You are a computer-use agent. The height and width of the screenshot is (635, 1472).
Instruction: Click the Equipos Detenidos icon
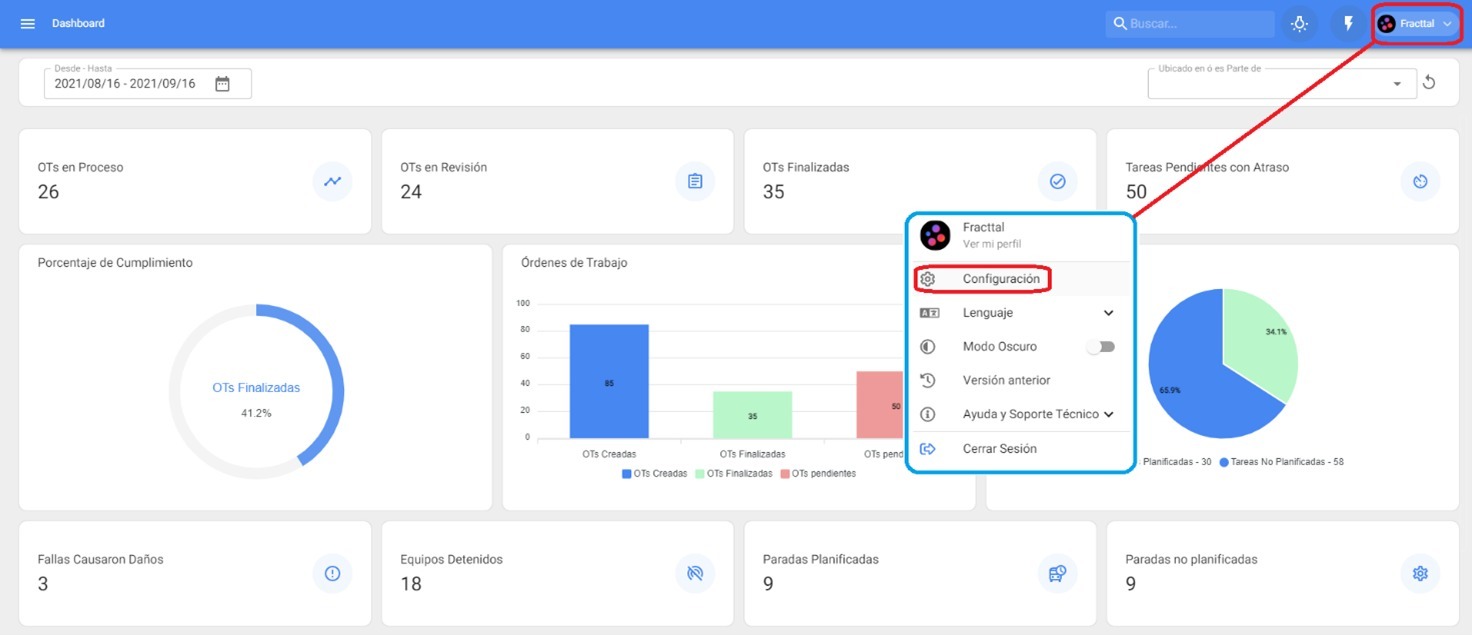coord(695,573)
